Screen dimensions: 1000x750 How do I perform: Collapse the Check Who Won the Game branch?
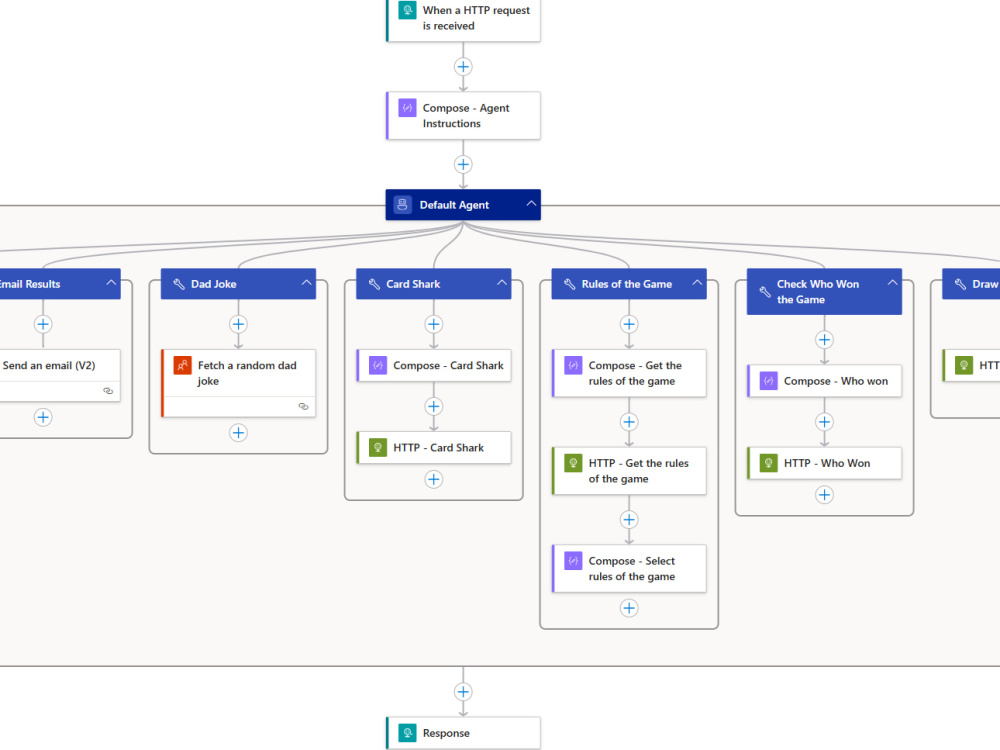tap(892, 283)
